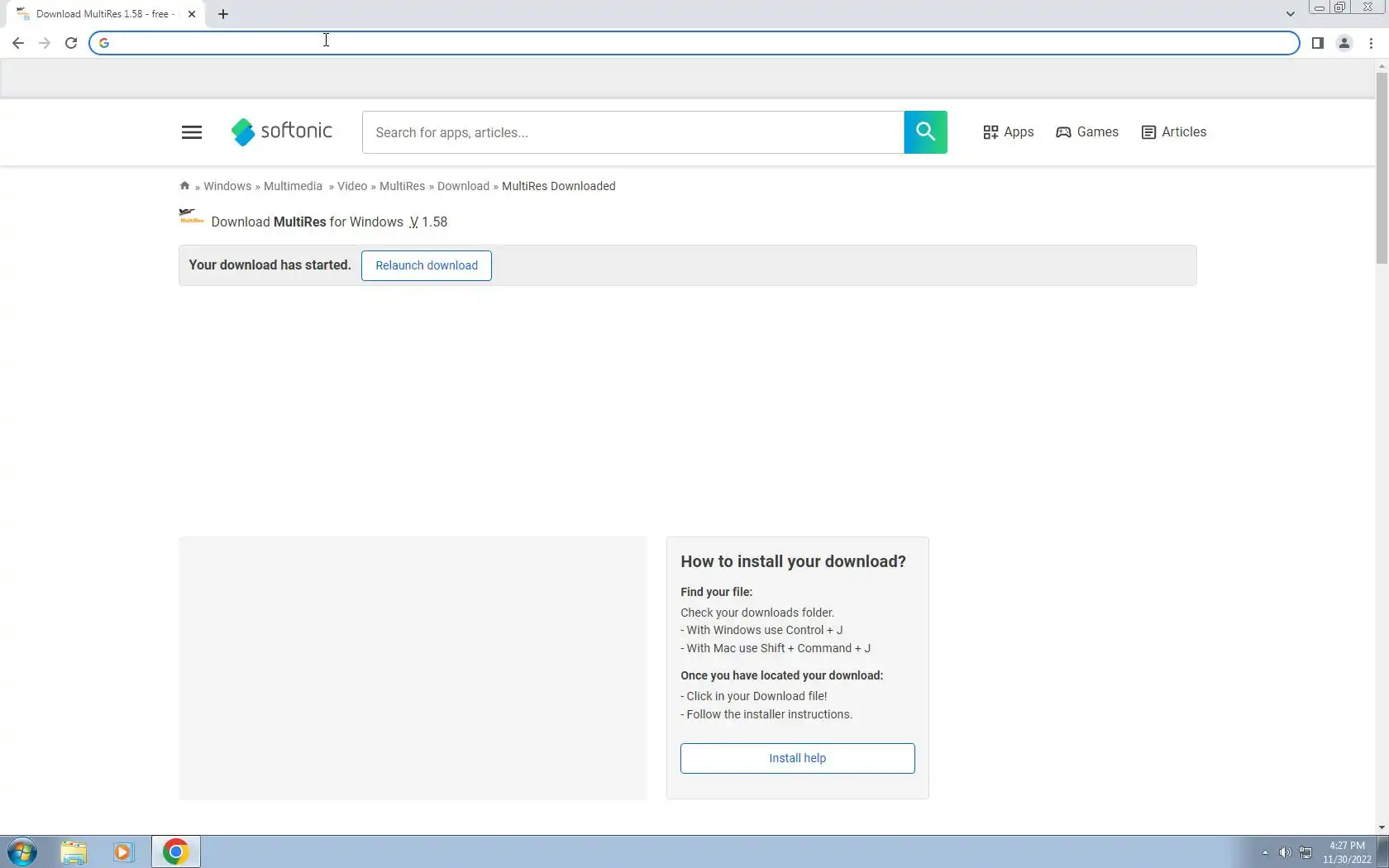The height and width of the screenshot is (868, 1389).
Task: Click the 'How to install your download?' heading
Action: [794, 561]
